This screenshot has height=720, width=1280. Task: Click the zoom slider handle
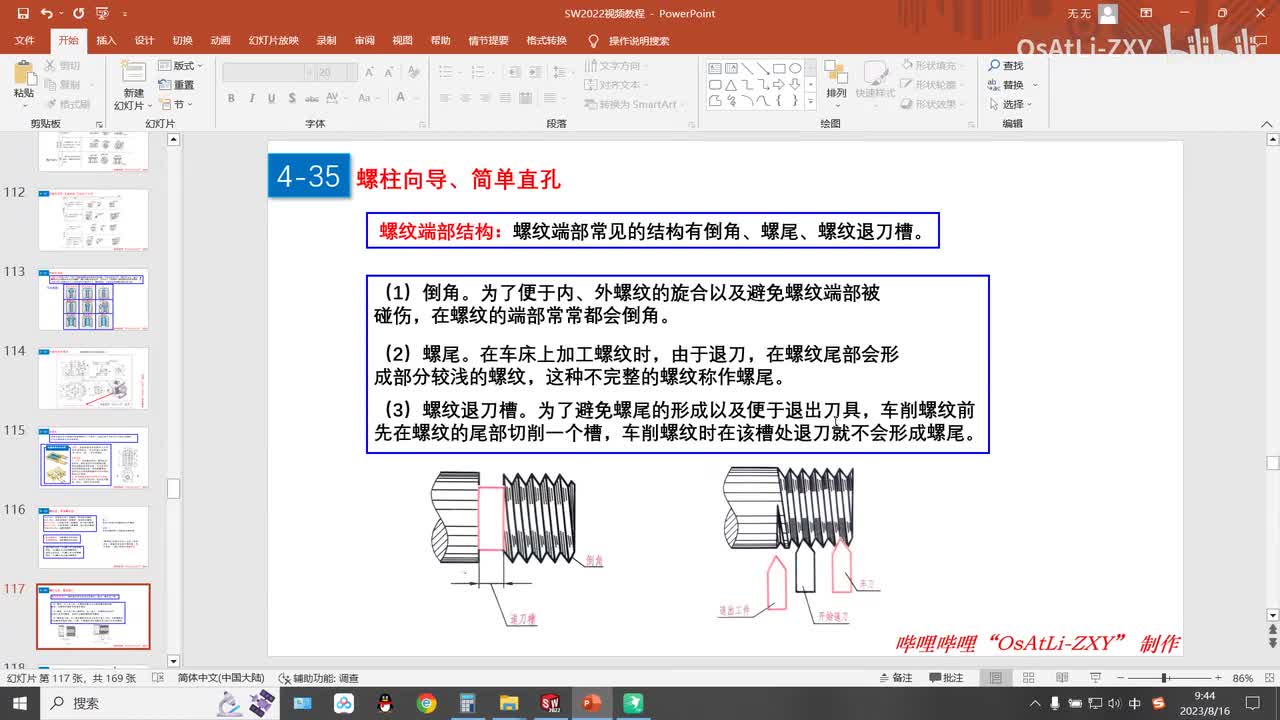click(x=1164, y=678)
